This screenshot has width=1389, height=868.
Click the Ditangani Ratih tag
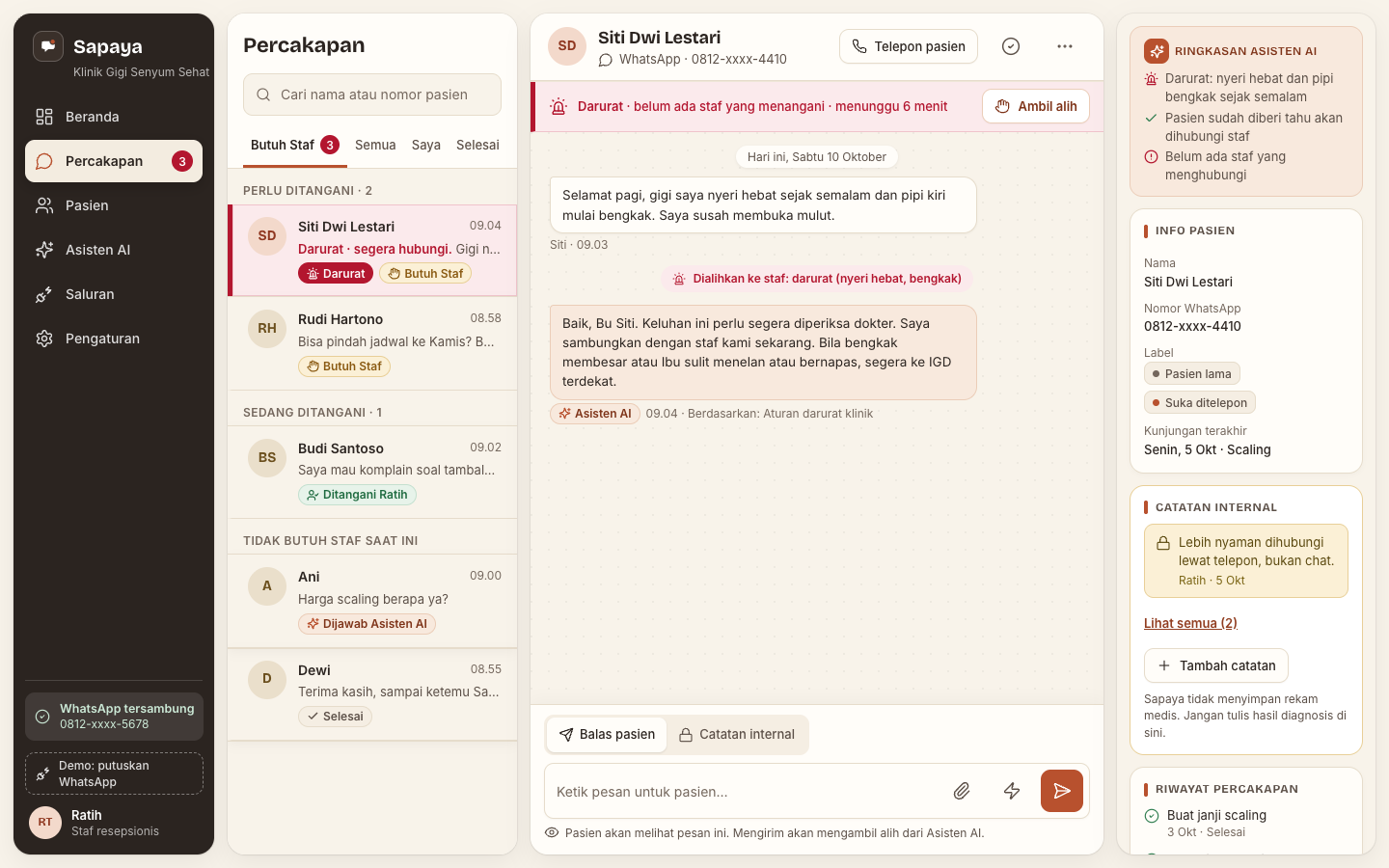pyautogui.click(x=357, y=495)
